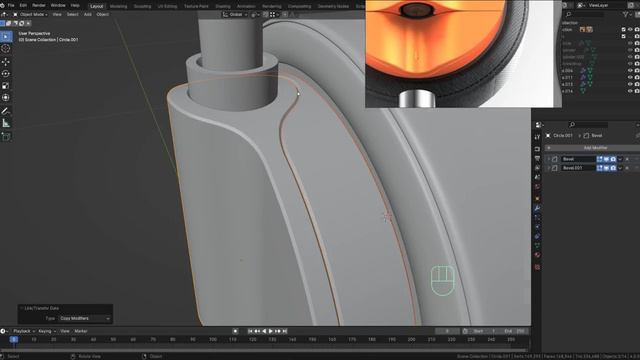Open the Tool properties tab
640x360 pixels.
pyautogui.click(x=537, y=138)
